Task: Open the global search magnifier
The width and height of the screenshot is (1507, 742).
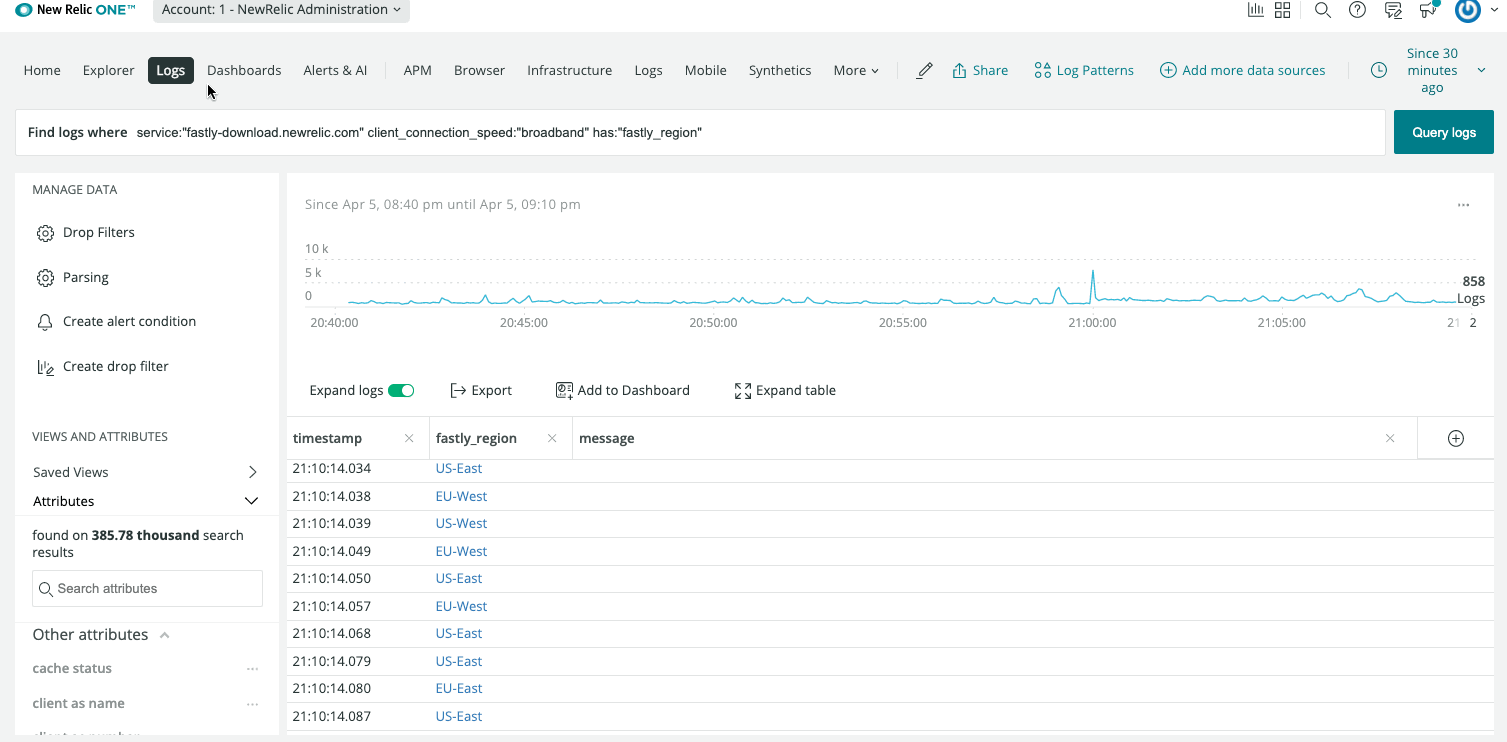Action: tap(1322, 10)
